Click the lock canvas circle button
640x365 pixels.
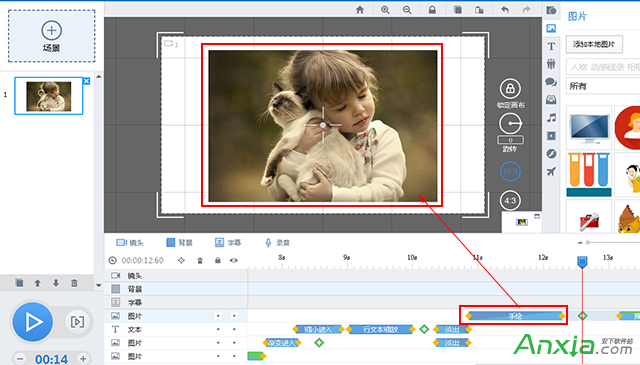pos(510,89)
